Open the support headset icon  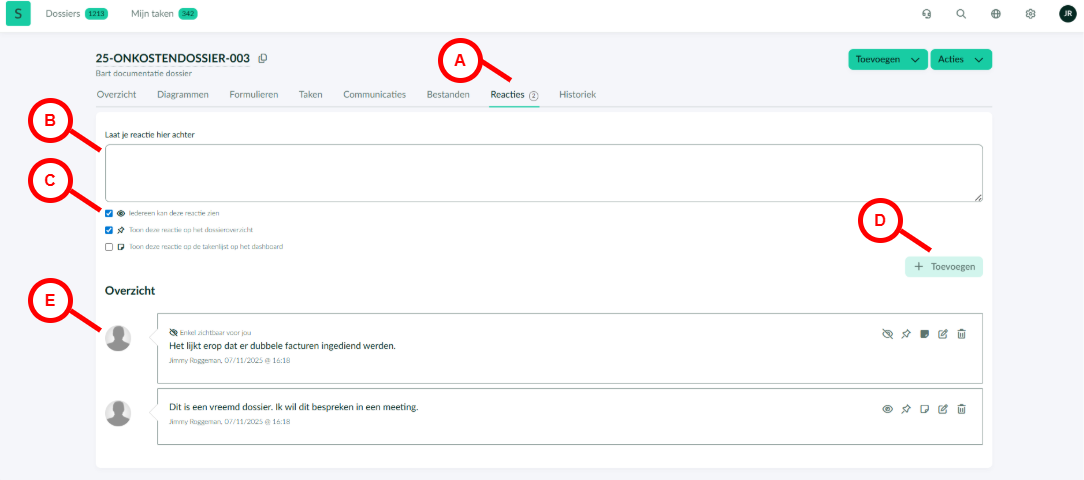point(926,14)
